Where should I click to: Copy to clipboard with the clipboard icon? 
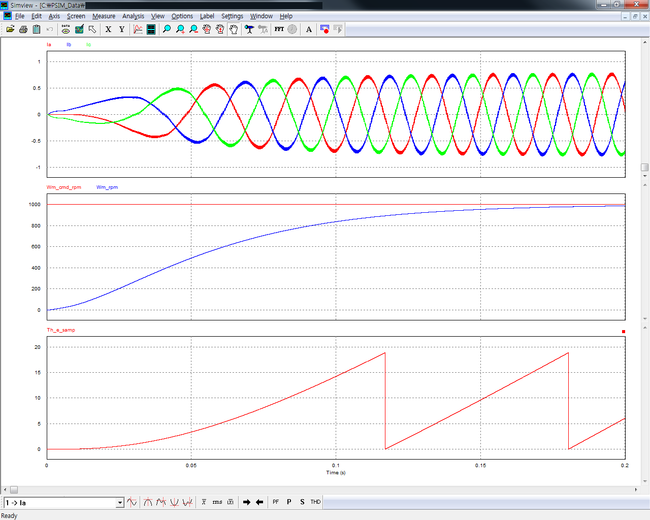(x=36, y=29)
